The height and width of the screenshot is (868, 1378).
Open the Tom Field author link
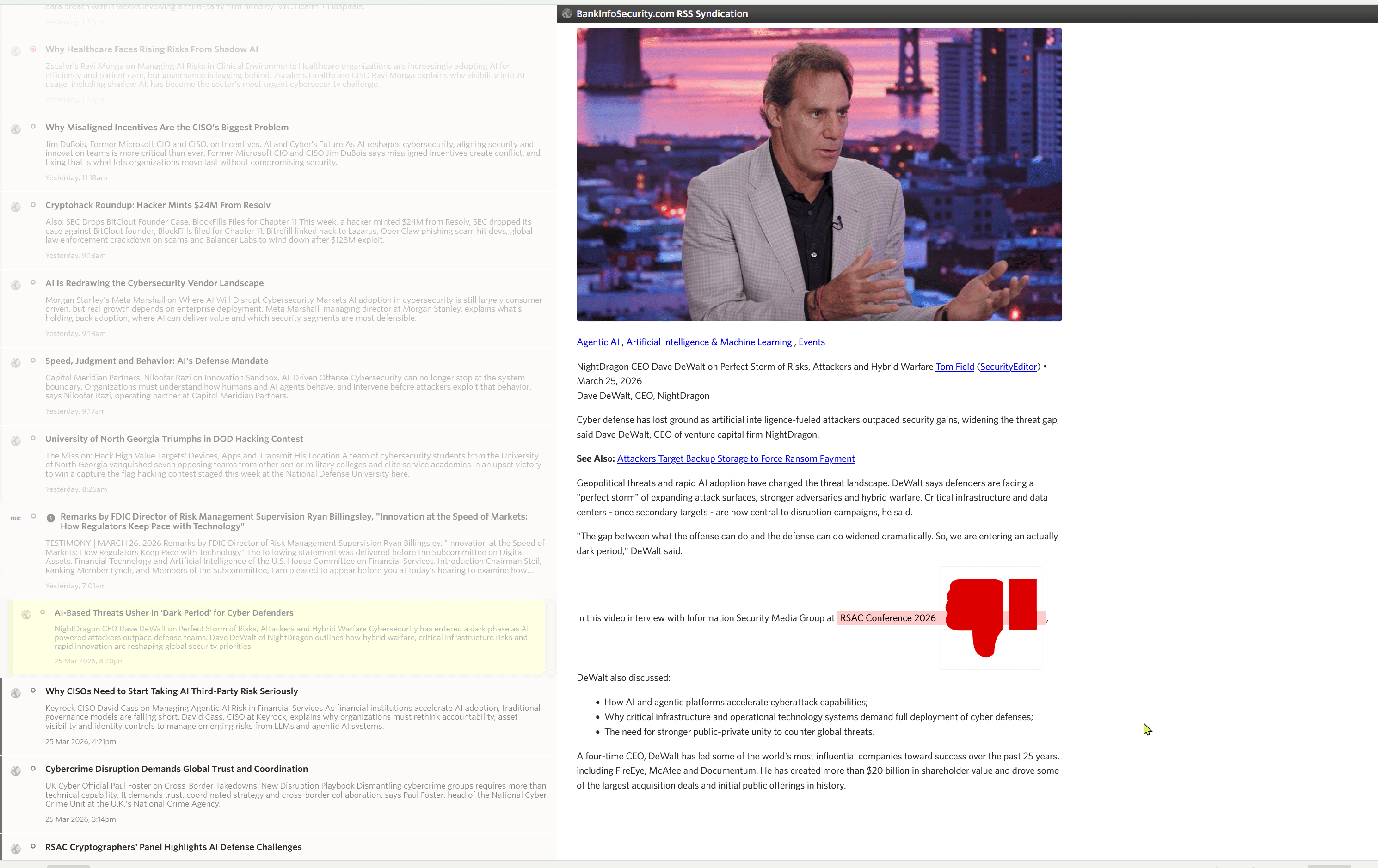coord(954,367)
